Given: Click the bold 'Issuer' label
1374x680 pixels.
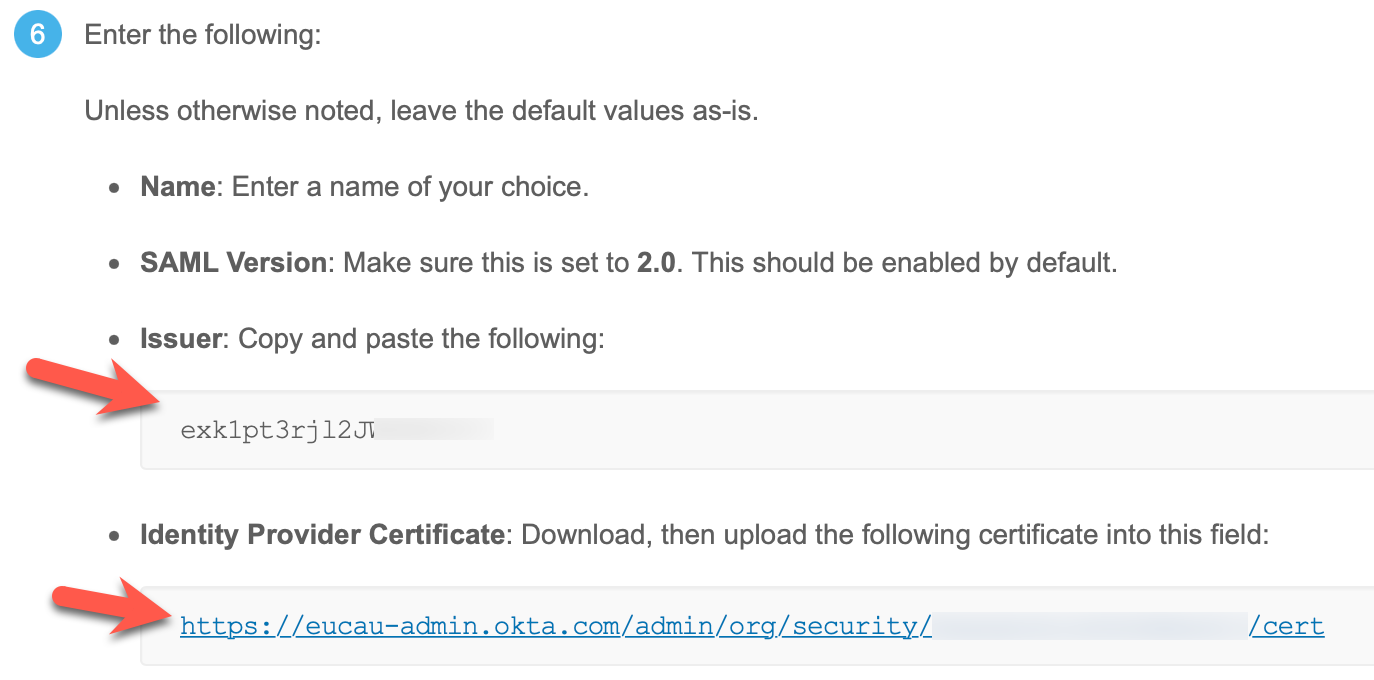Looking at the screenshot, I should [180, 339].
